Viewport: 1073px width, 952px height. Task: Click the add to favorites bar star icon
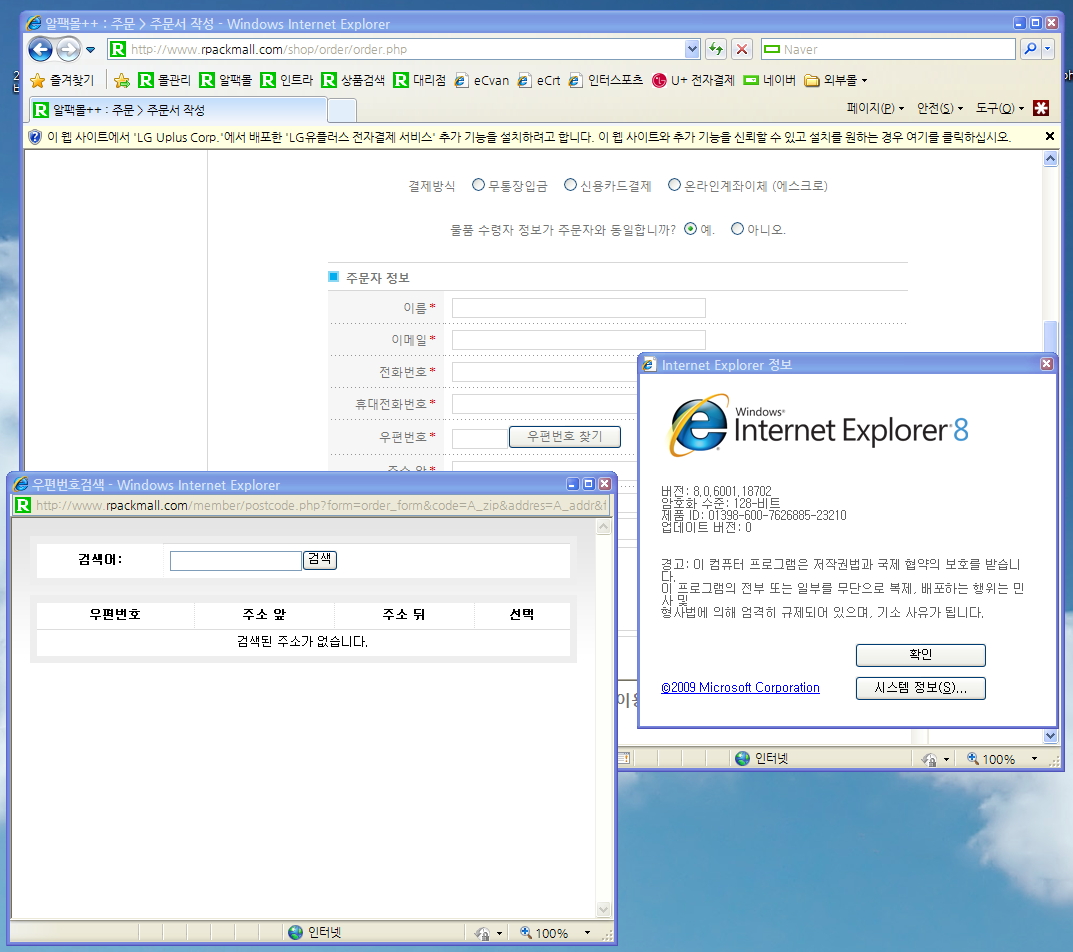click(x=122, y=80)
